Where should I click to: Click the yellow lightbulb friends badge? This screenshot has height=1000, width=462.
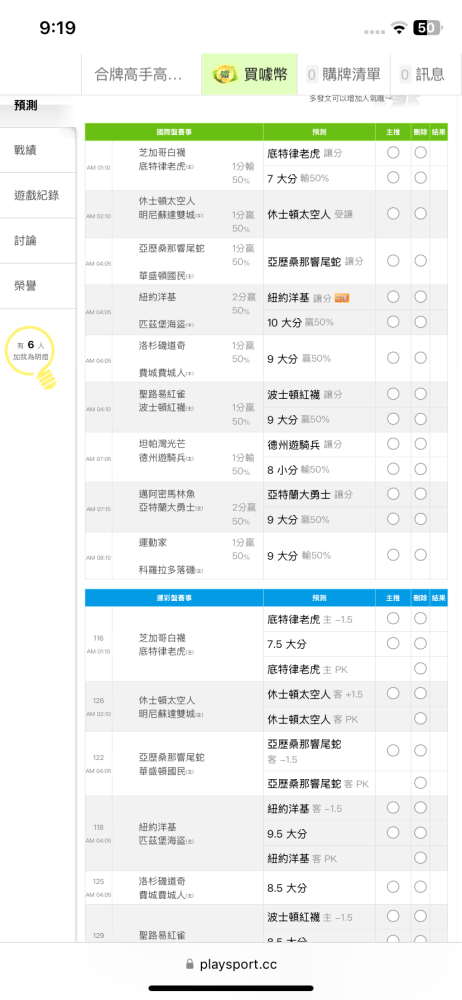(x=31, y=357)
